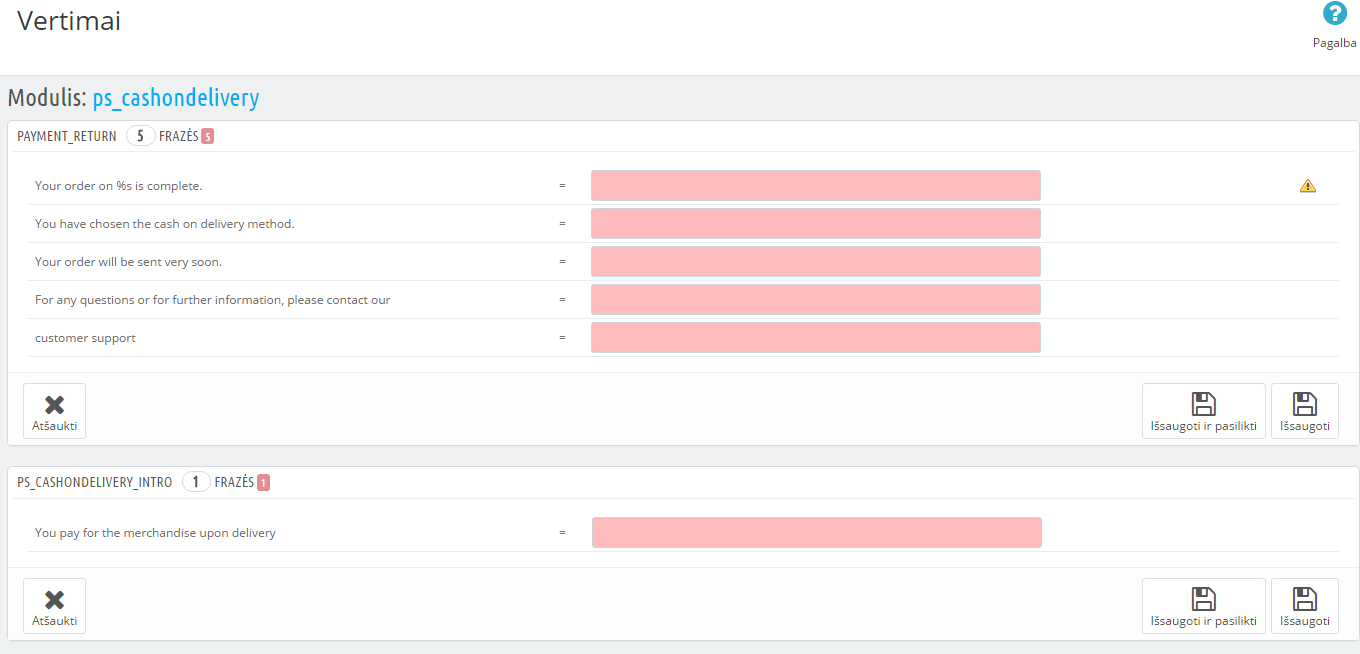The width and height of the screenshot is (1360, 654).
Task: Click Išsaugoti in the PS_CASHONDELIVERY_INTRO panel
Action: [x=1305, y=606]
